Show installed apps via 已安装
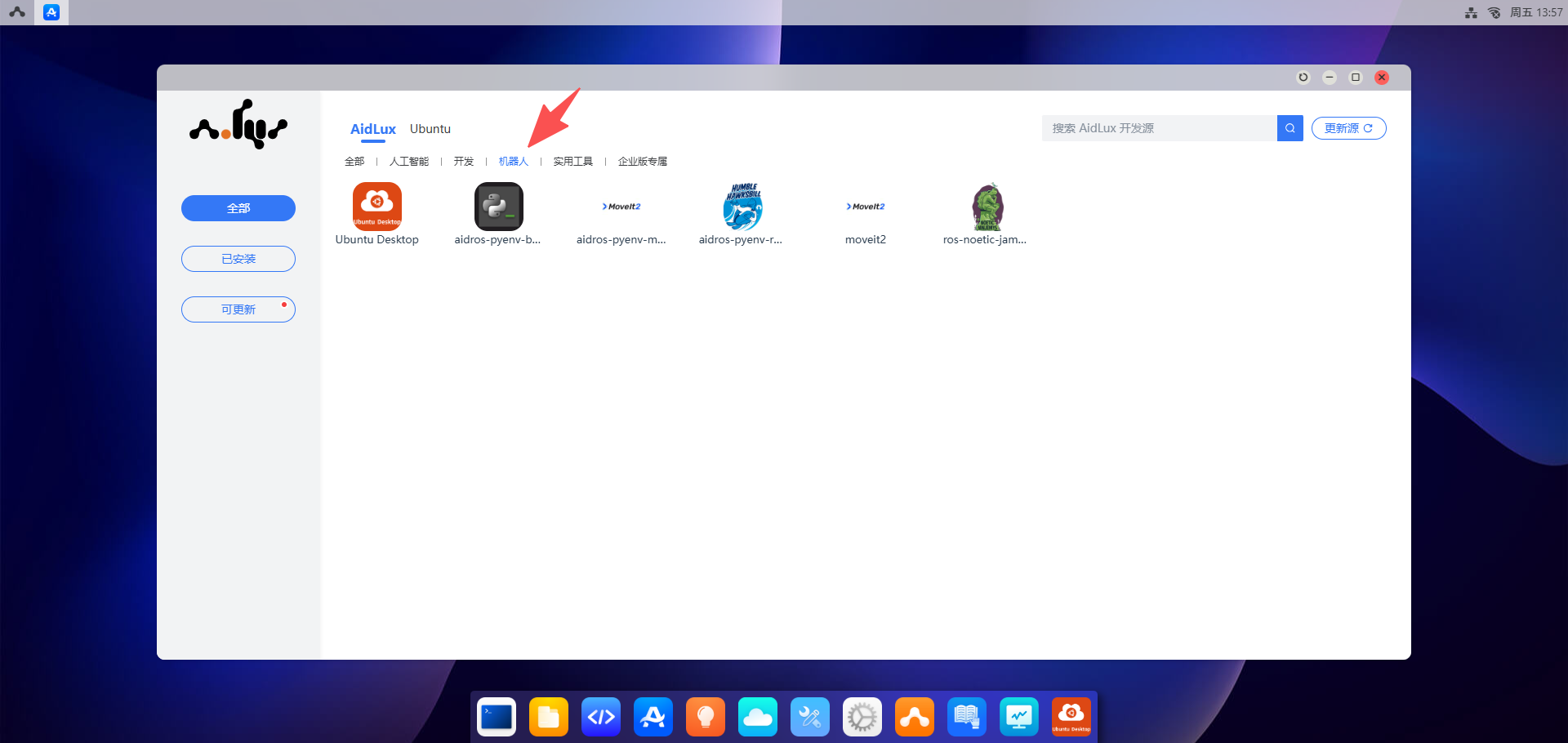 (238, 259)
